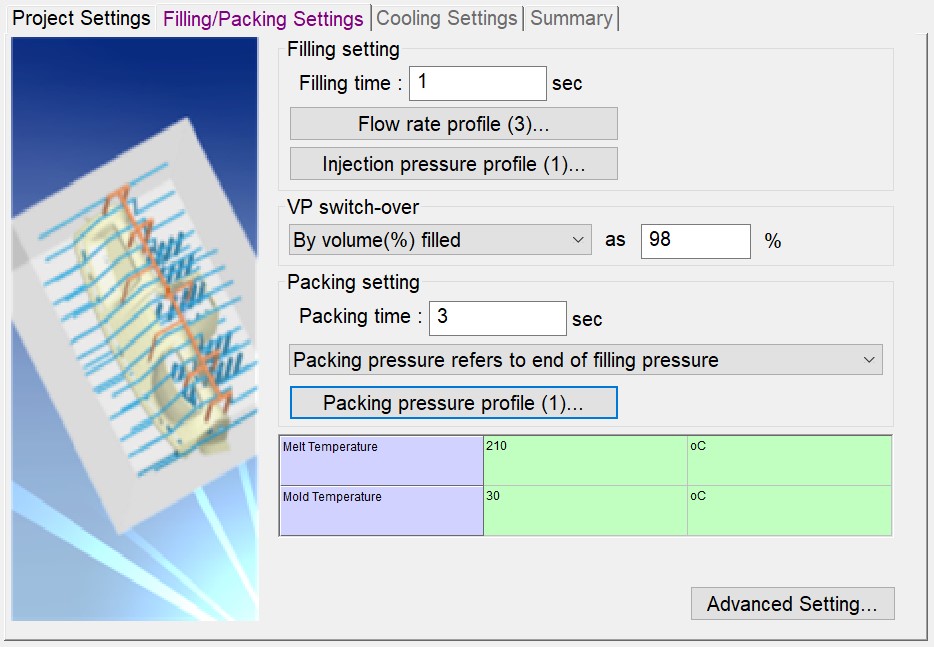Switch to the Project Settings tab

[x=81, y=18]
